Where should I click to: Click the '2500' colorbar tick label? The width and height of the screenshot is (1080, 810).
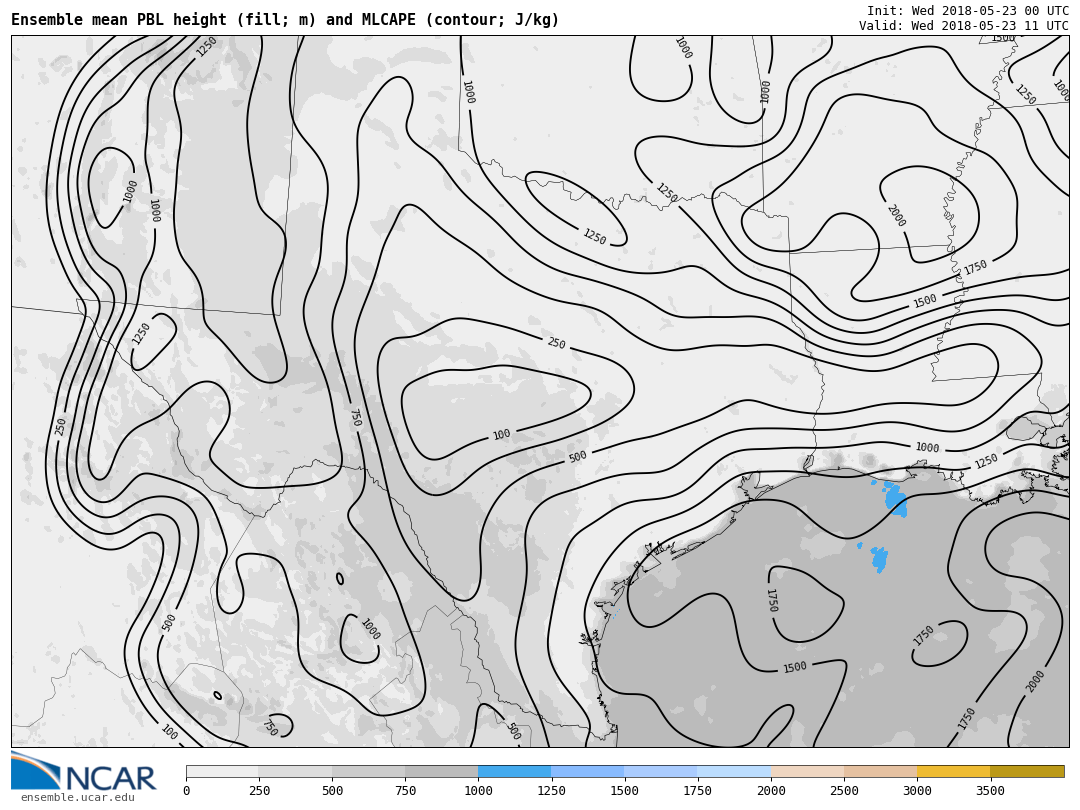(844, 791)
